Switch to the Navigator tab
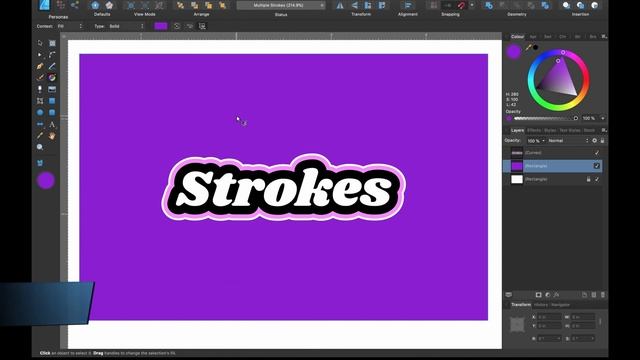This screenshot has width=640, height=360. pos(560,305)
